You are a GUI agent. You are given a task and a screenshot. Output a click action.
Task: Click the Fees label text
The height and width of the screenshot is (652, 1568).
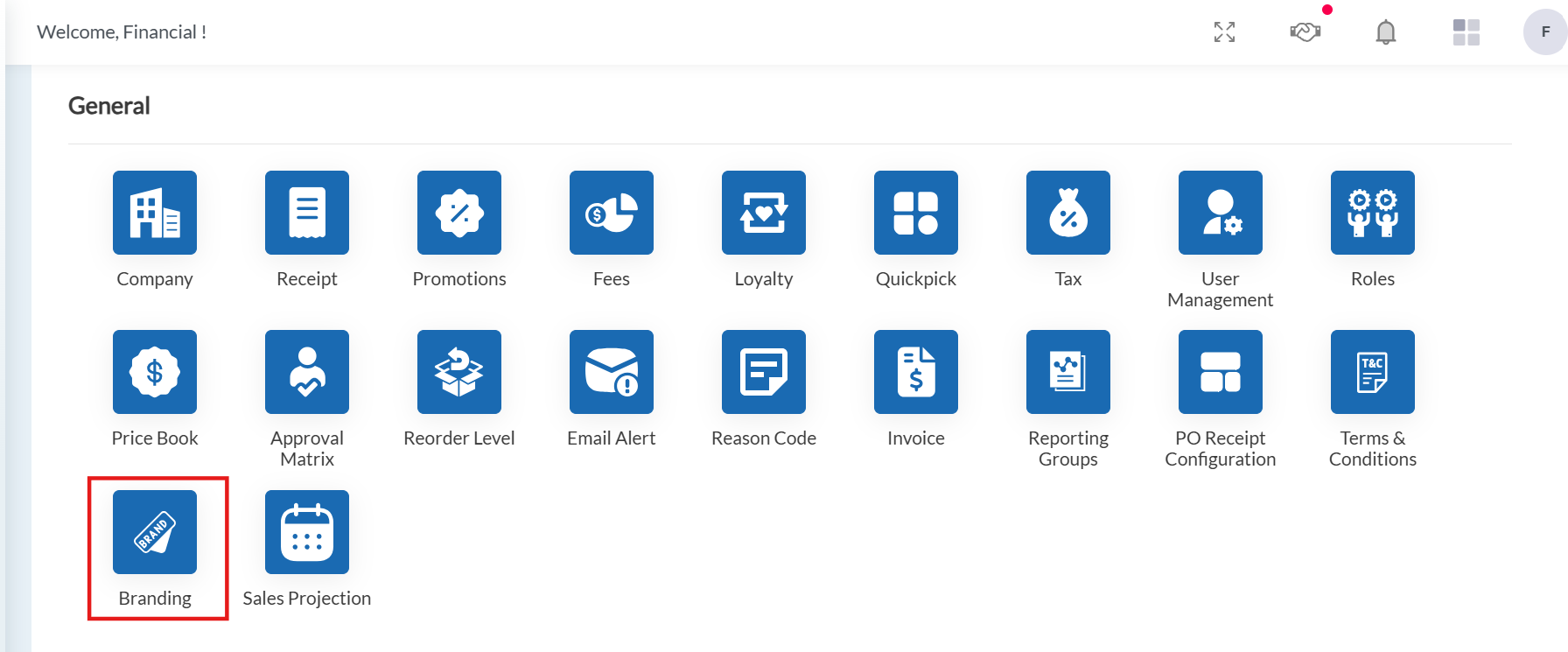[612, 279]
